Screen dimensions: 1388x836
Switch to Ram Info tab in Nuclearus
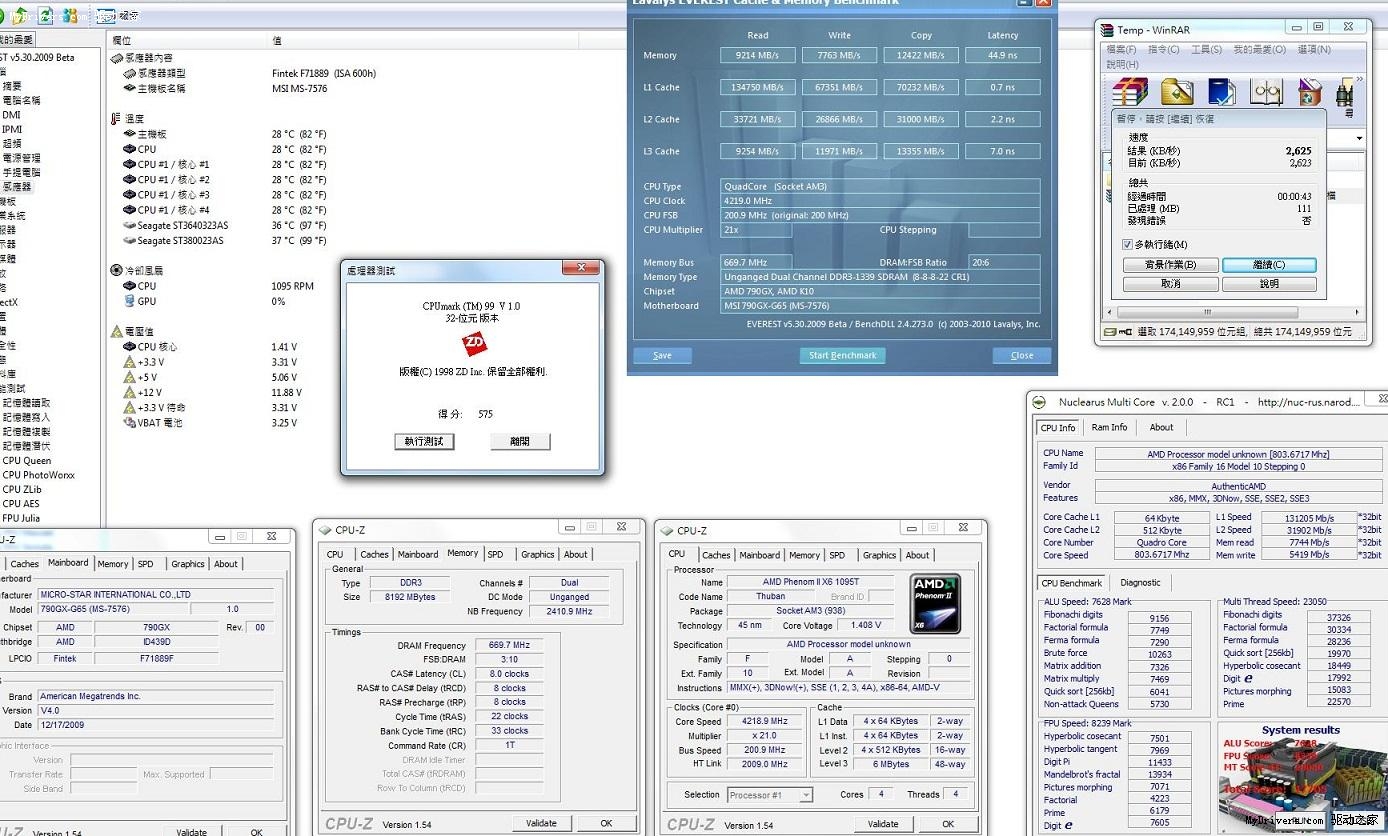tap(1109, 427)
